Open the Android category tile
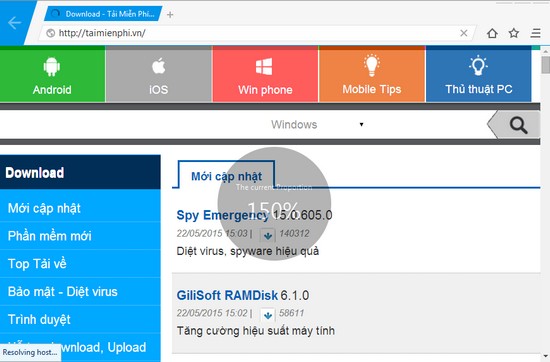 pyautogui.click(x=52, y=74)
